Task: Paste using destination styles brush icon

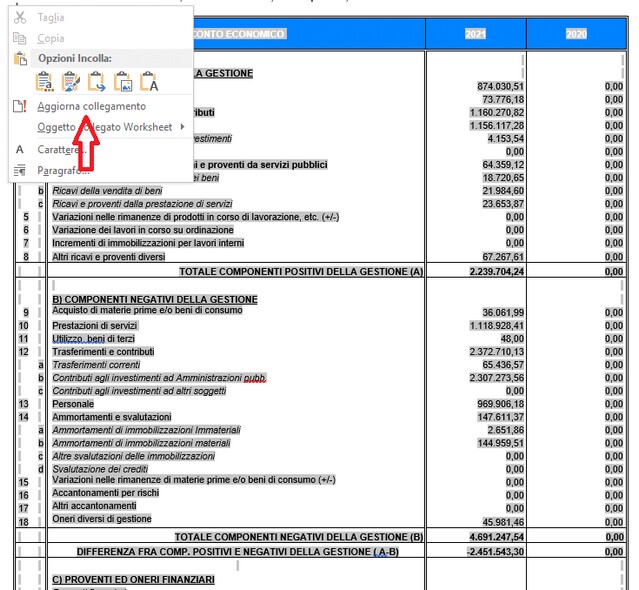Action: pos(71,81)
